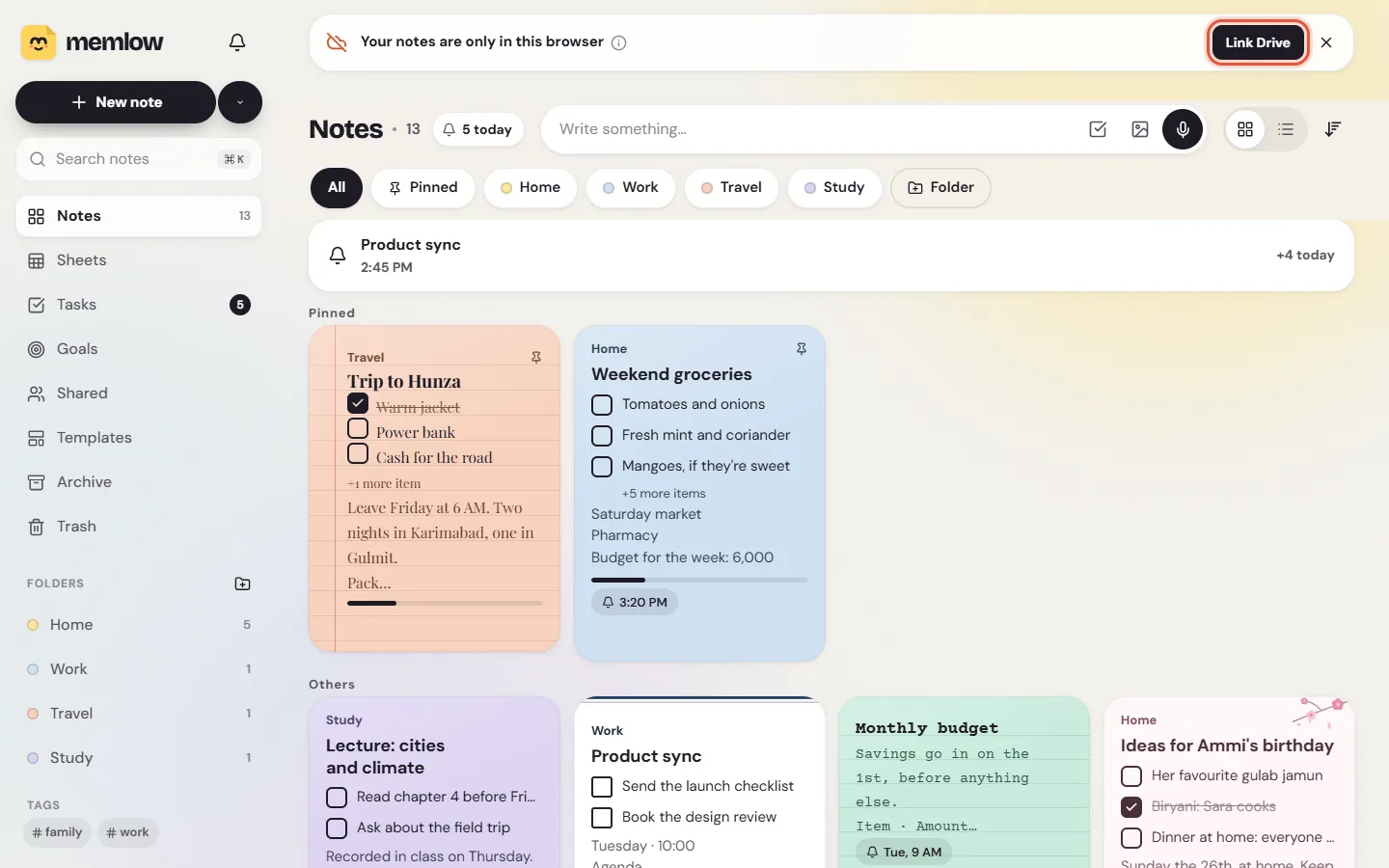Open Sheets in the sidebar
The width and height of the screenshot is (1389, 868).
pos(139,260)
